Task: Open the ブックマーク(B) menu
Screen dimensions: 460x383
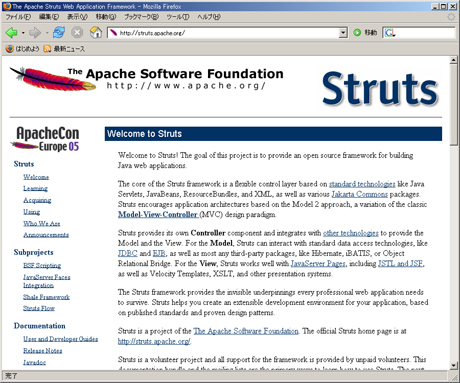Action: 142,17
